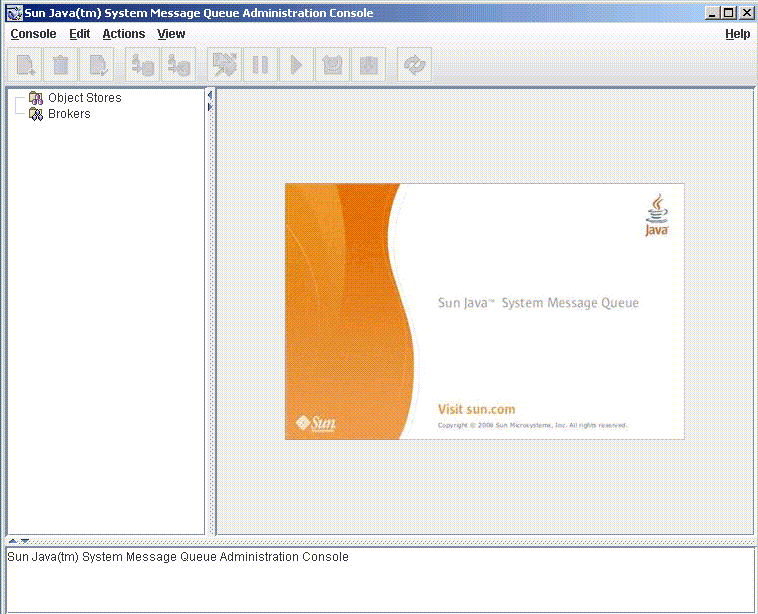This screenshot has height=614, width=758.
Task: Click the Refresh circular-arrows toolbar icon
Action: [x=414, y=65]
